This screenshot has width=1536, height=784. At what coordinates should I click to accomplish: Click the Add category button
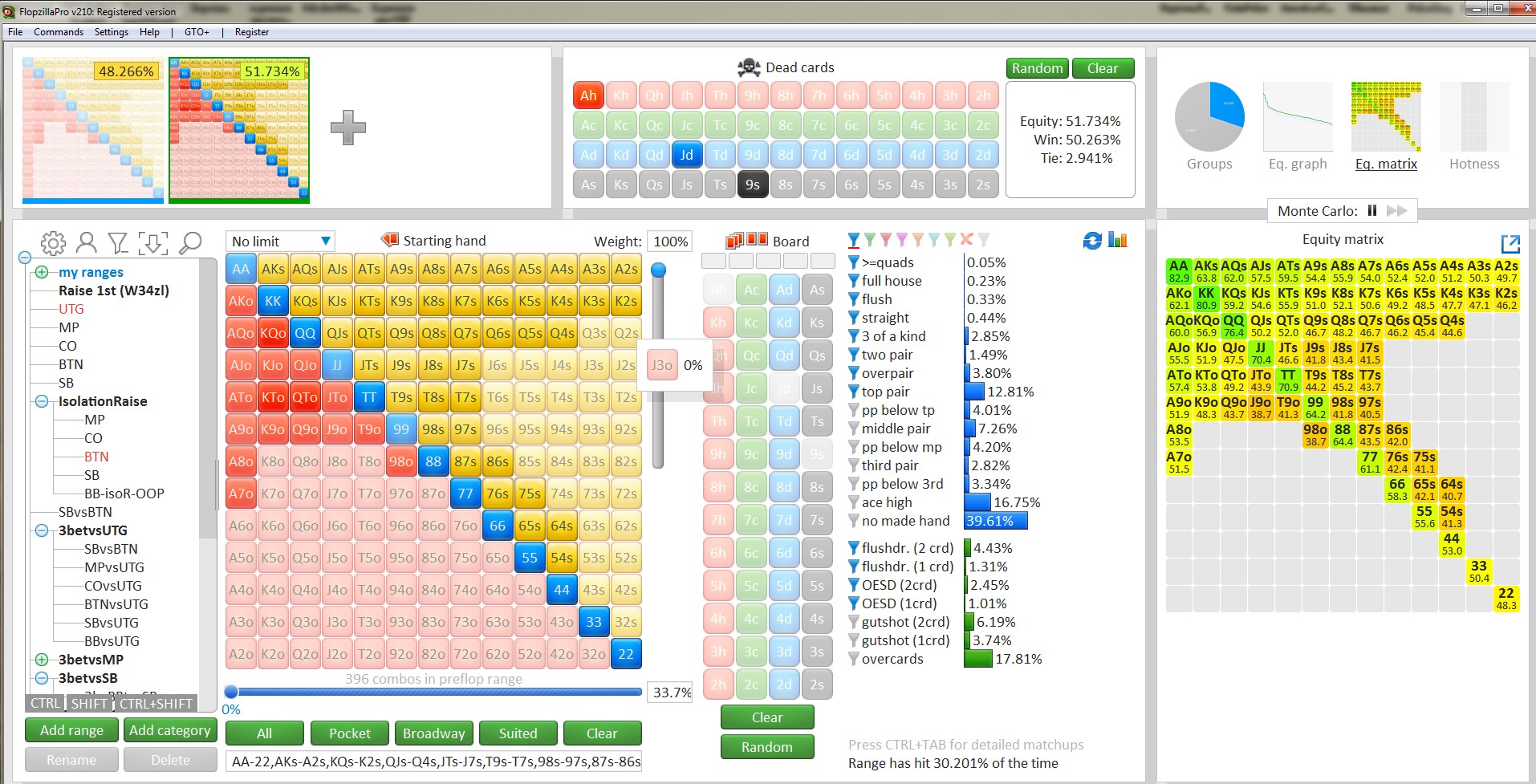click(169, 730)
